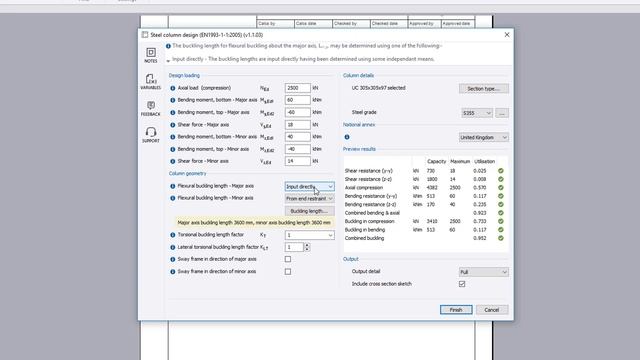Click the yellow buckling length summary note
This screenshot has height=360, width=640.
(x=254, y=223)
